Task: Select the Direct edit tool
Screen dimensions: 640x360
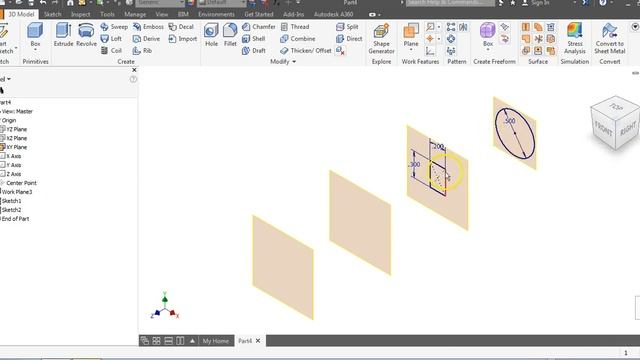Action: click(x=349, y=39)
